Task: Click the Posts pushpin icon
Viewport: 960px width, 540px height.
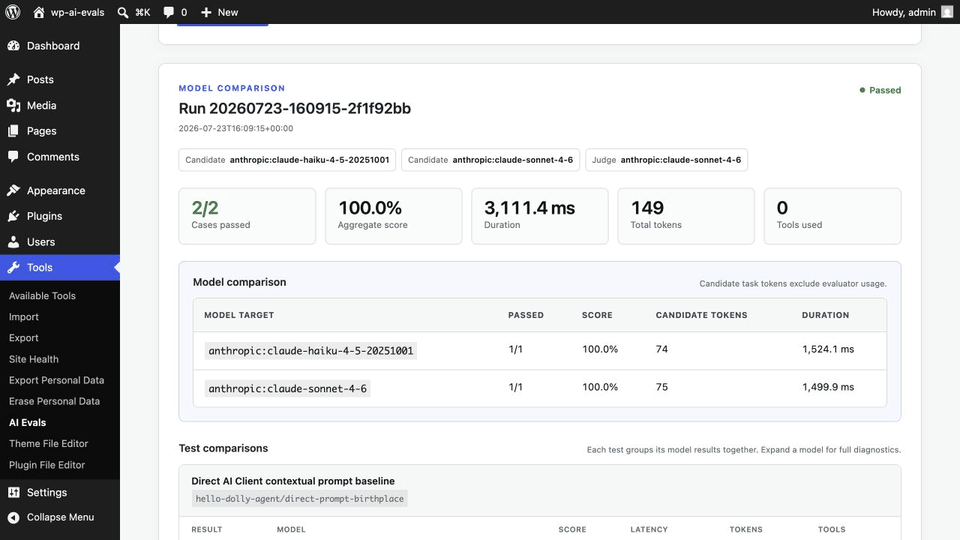Action: (x=13, y=80)
